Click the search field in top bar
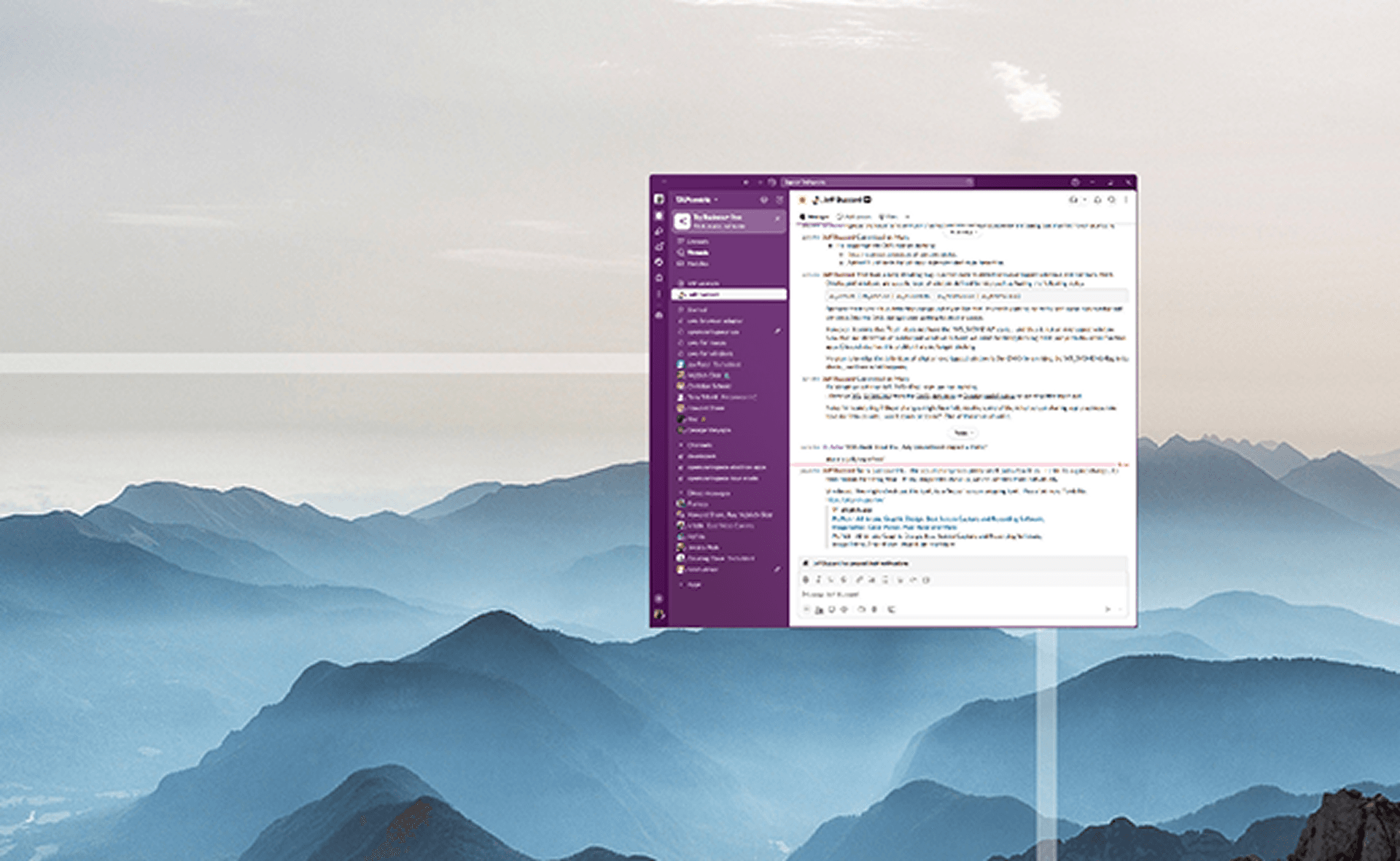 pos(875,182)
